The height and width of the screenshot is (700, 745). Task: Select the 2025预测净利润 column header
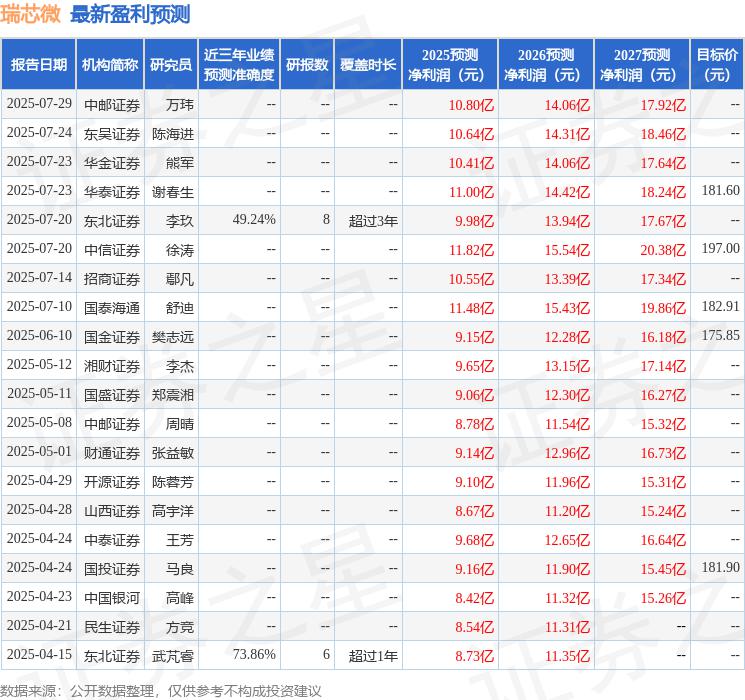[450, 65]
